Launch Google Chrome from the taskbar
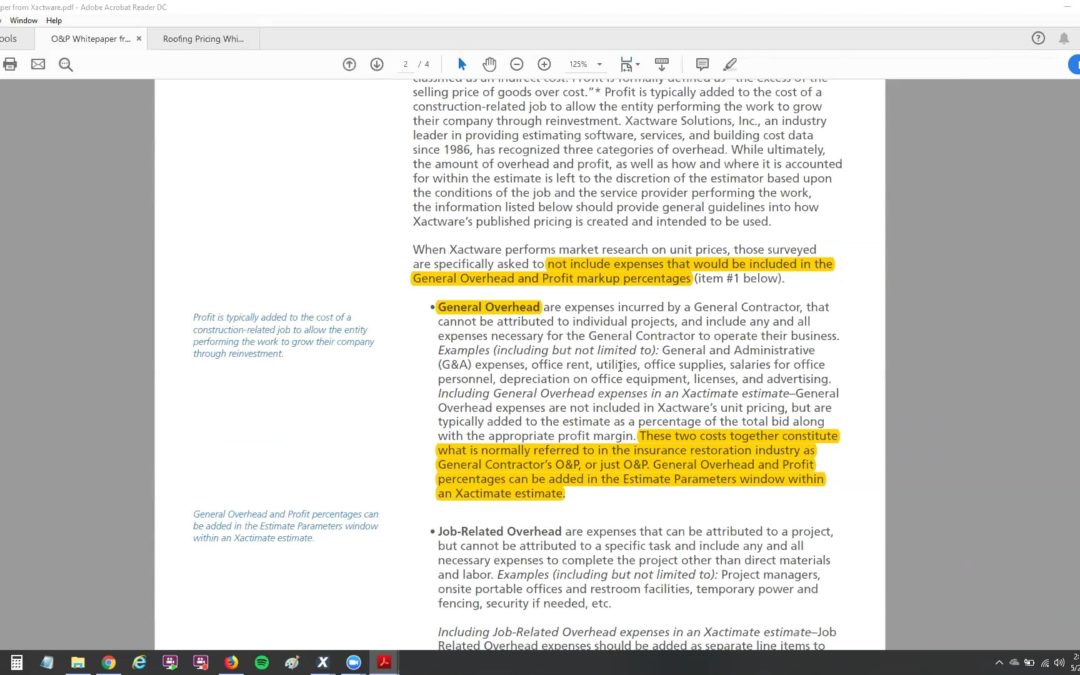1080x675 pixels. pos(108,663)
